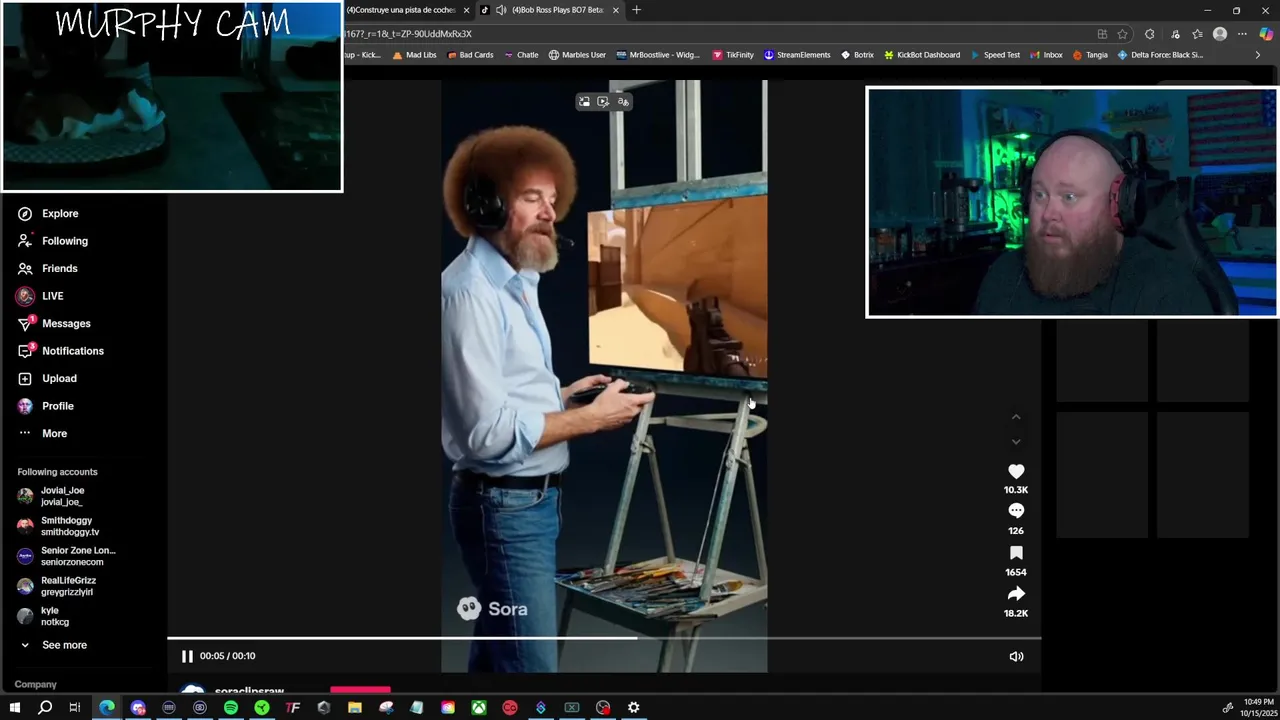This screenshot has height=720, width=1280.
Task: Open the Mad Libs bookmark
Action: [414, 55]
